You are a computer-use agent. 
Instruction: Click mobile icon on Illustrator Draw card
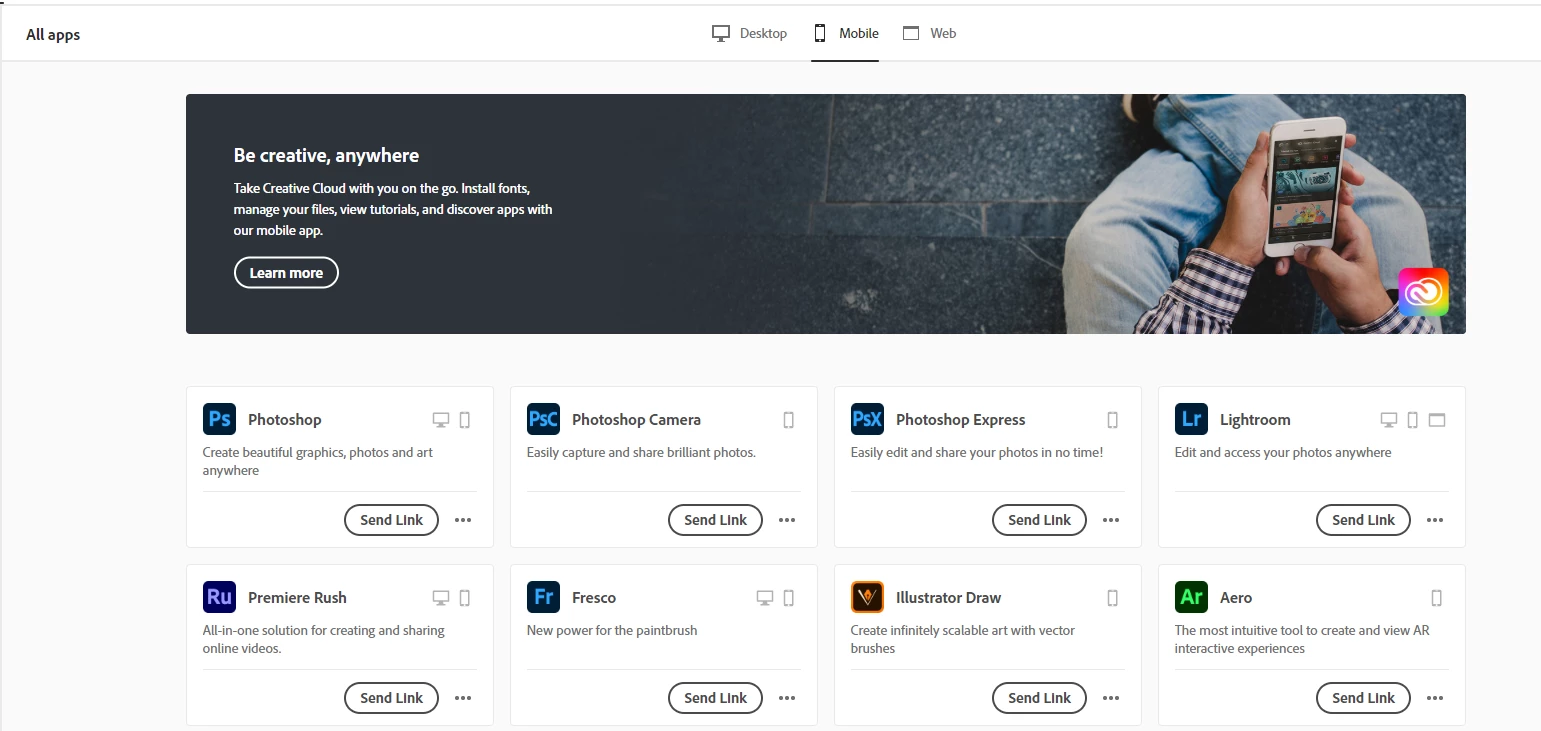(x=1113, y=598)
